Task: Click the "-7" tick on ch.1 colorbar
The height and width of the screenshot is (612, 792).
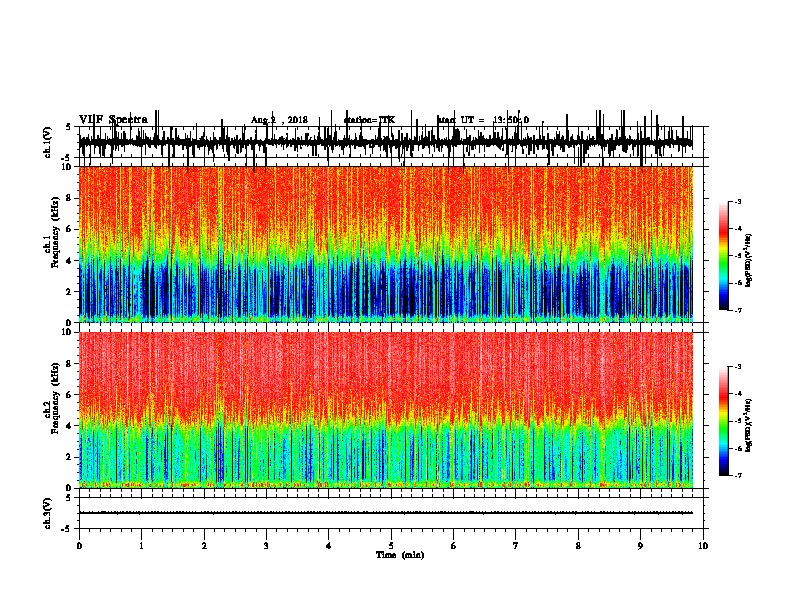Action: coord(737,310)
